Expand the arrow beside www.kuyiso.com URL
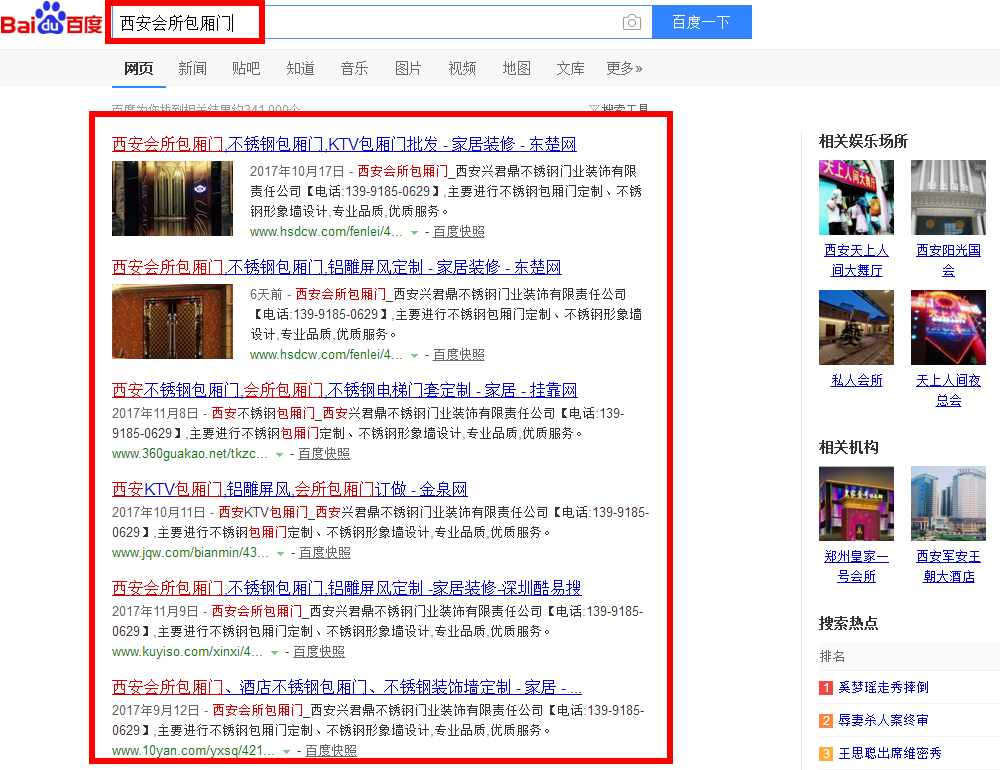This screenshot has height=770, width=1000. (x=275, y=652)
